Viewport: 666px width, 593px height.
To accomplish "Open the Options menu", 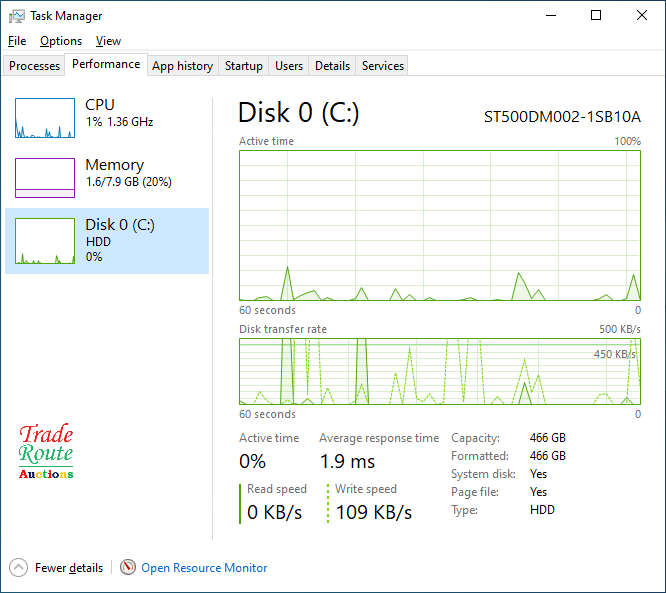I will coord(61,41).
